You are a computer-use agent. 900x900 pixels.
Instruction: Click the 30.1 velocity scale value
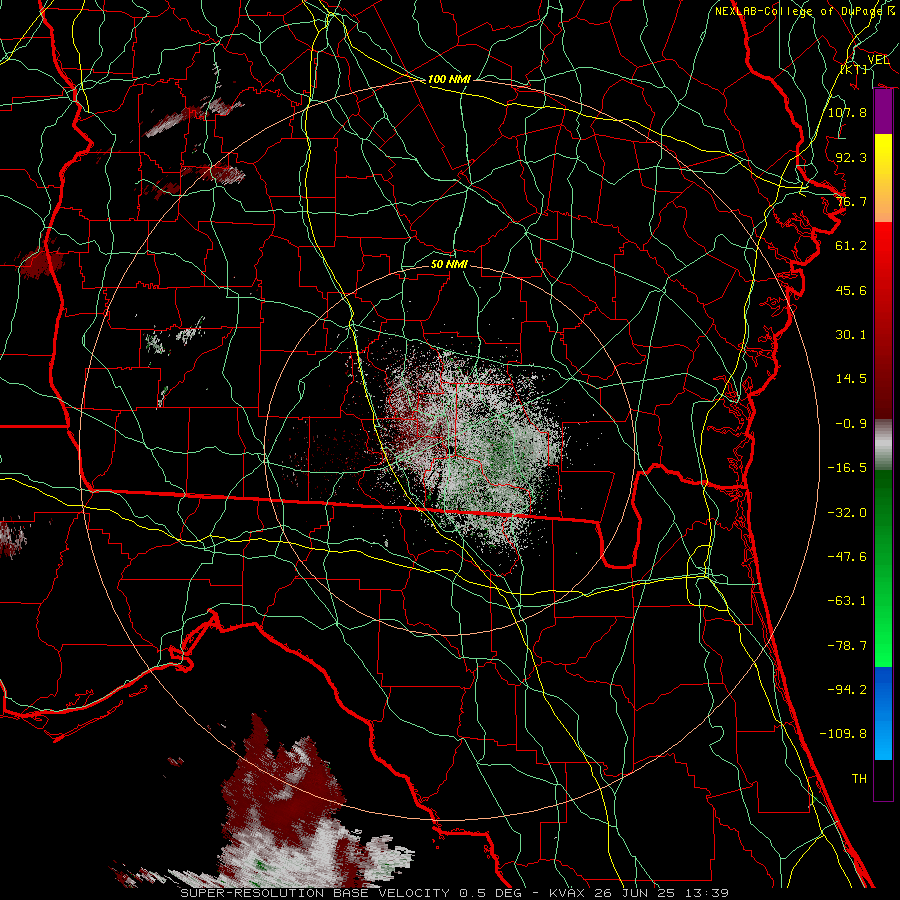pos(851,335)
